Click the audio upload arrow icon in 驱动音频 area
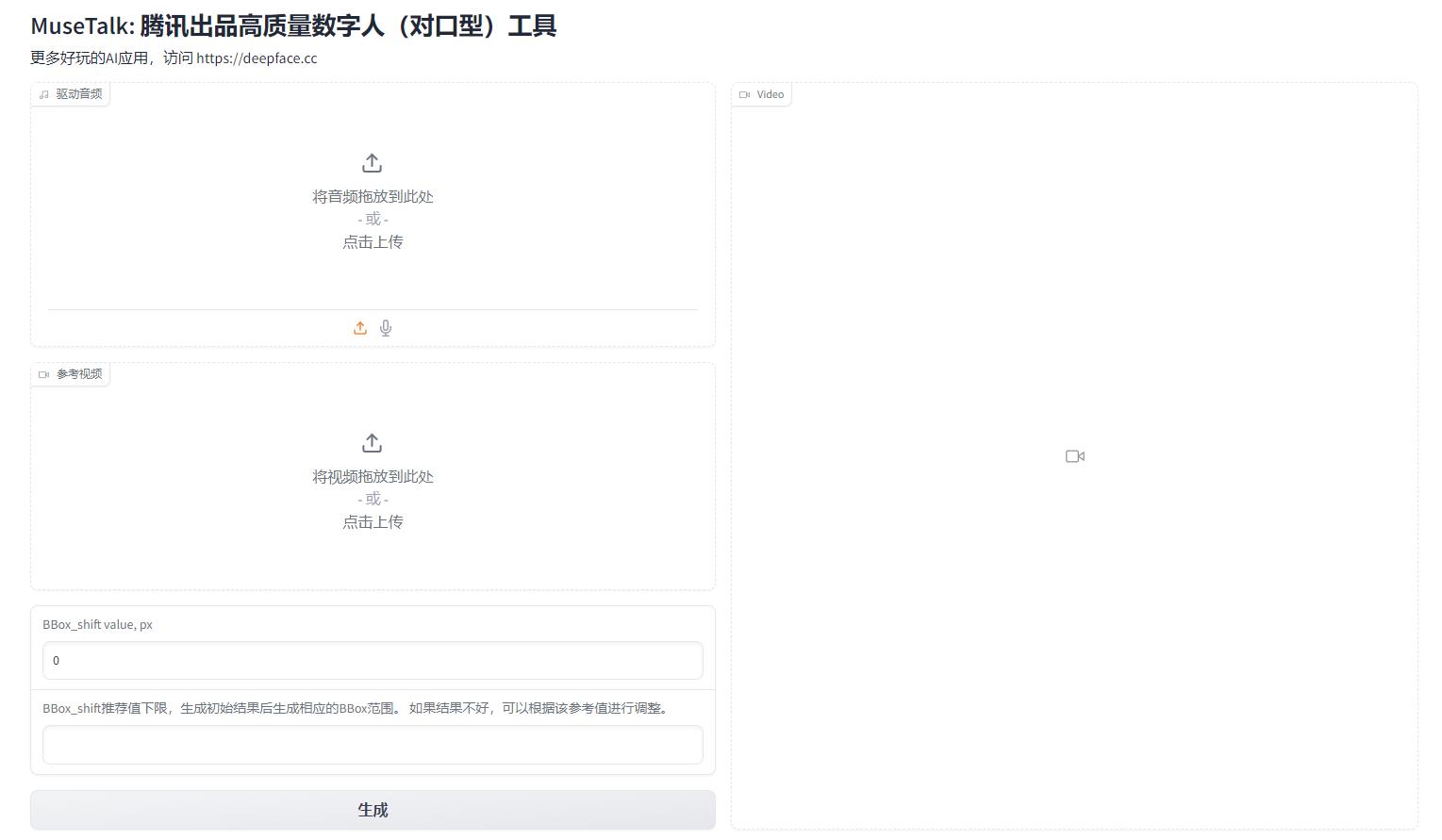Image resolution: width=1442 pixels, height=840 pixels. click(373, 163)
